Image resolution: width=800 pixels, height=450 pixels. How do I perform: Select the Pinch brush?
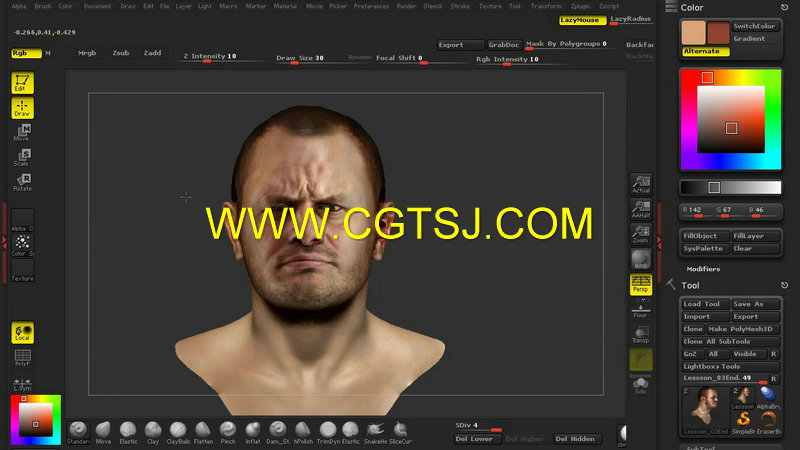click(x=228, y=433)
